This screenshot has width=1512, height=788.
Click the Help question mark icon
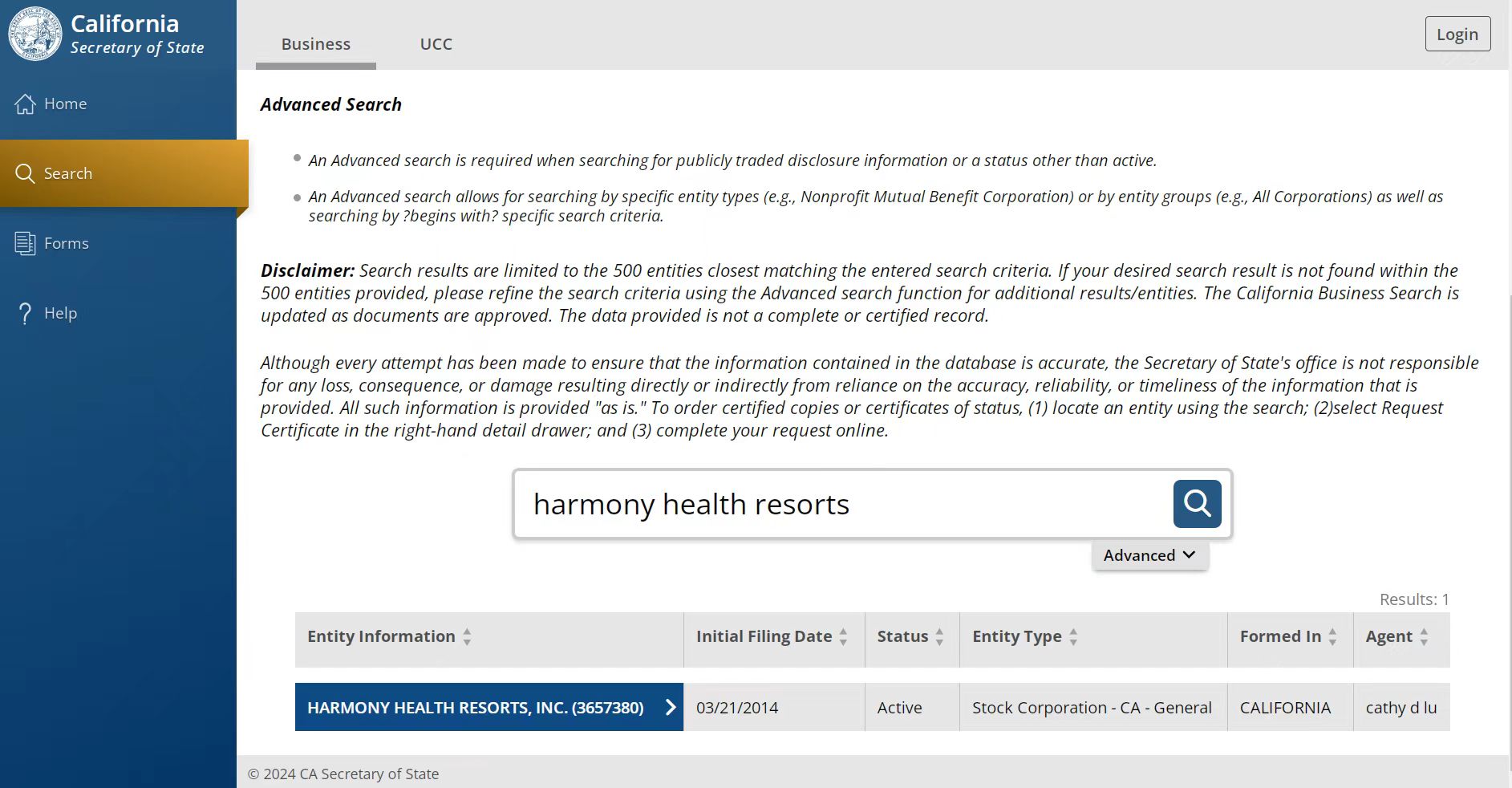[x=25, y=313]
